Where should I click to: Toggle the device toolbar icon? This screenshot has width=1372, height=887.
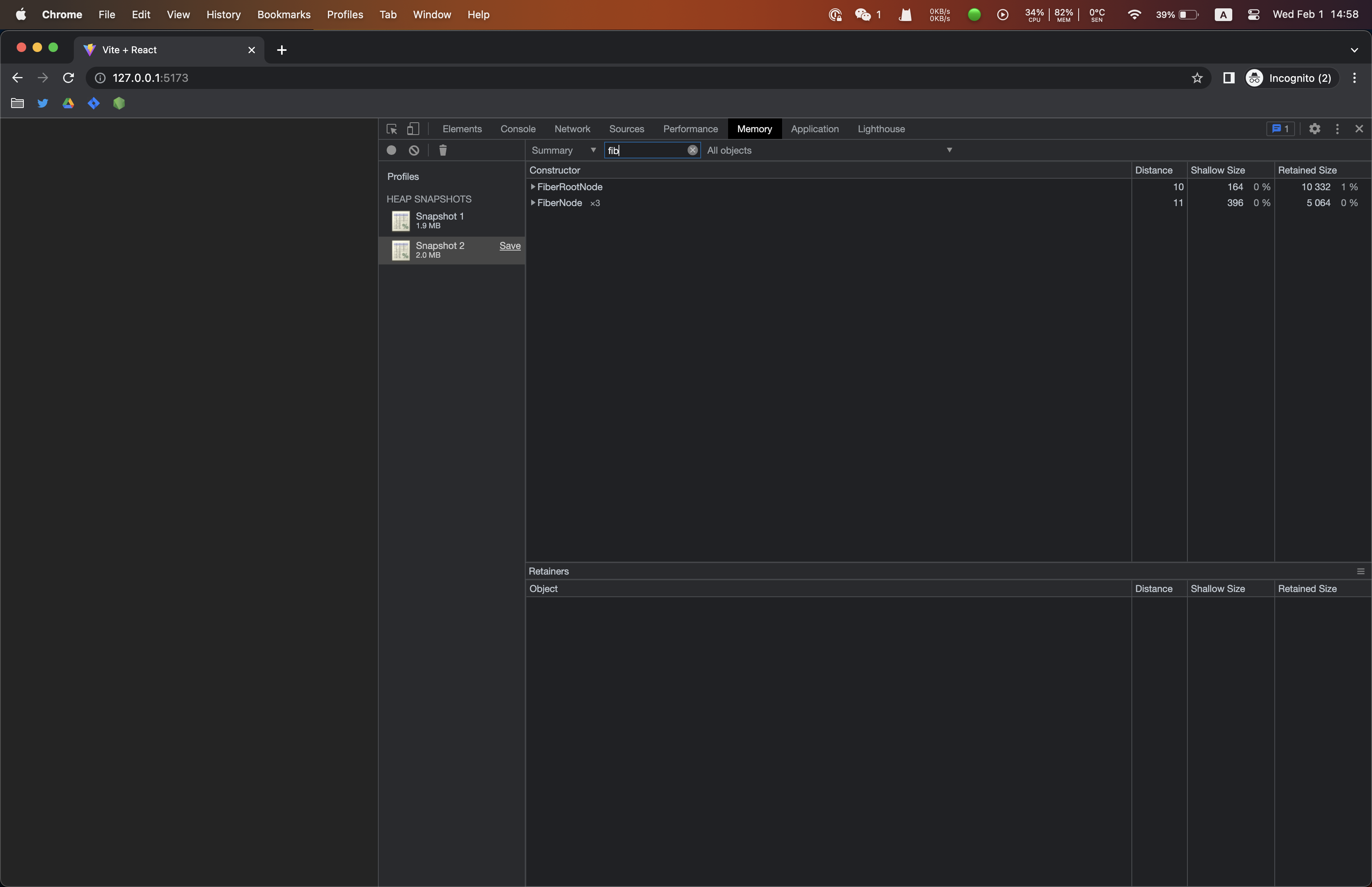click(x=413, y=128)
